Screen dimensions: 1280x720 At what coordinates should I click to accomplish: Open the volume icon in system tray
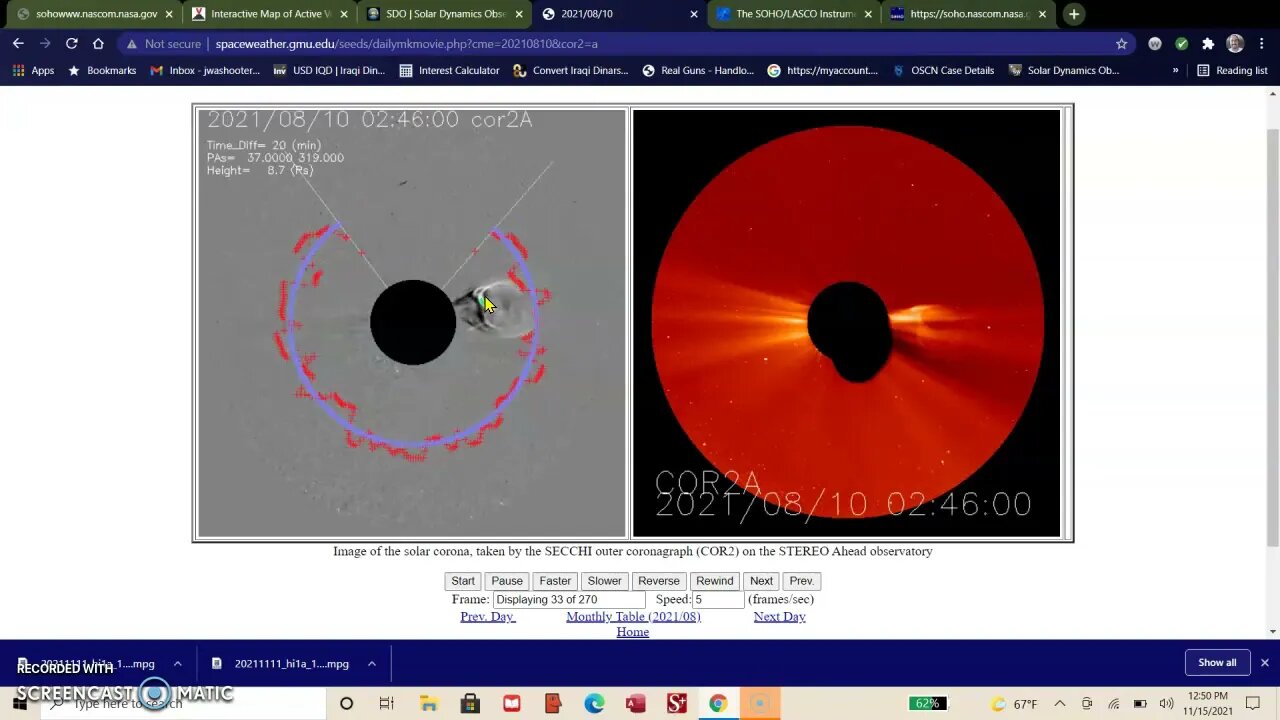[1166, 704]
